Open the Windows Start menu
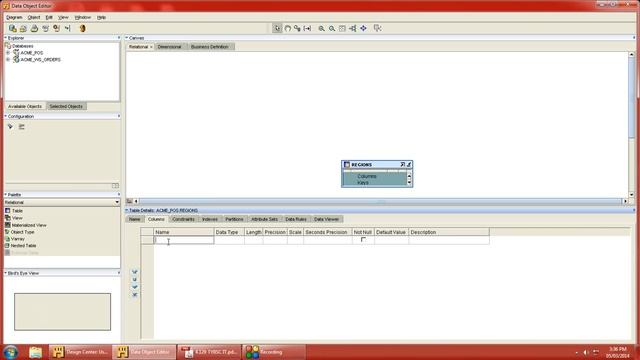Image resolution: width=640 pixels, height=360 pixels. (x=11, y=352)
